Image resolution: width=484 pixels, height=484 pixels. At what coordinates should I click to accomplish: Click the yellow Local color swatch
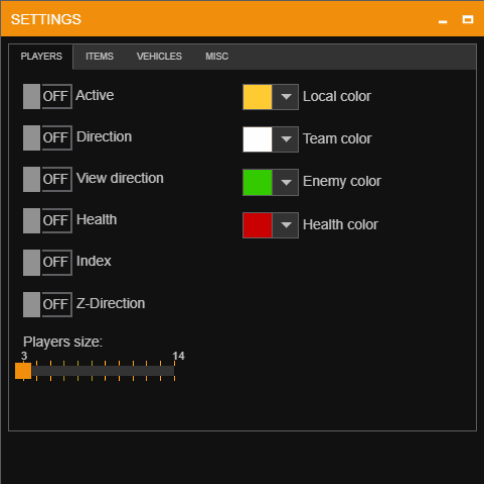click(x=257, y=97)
